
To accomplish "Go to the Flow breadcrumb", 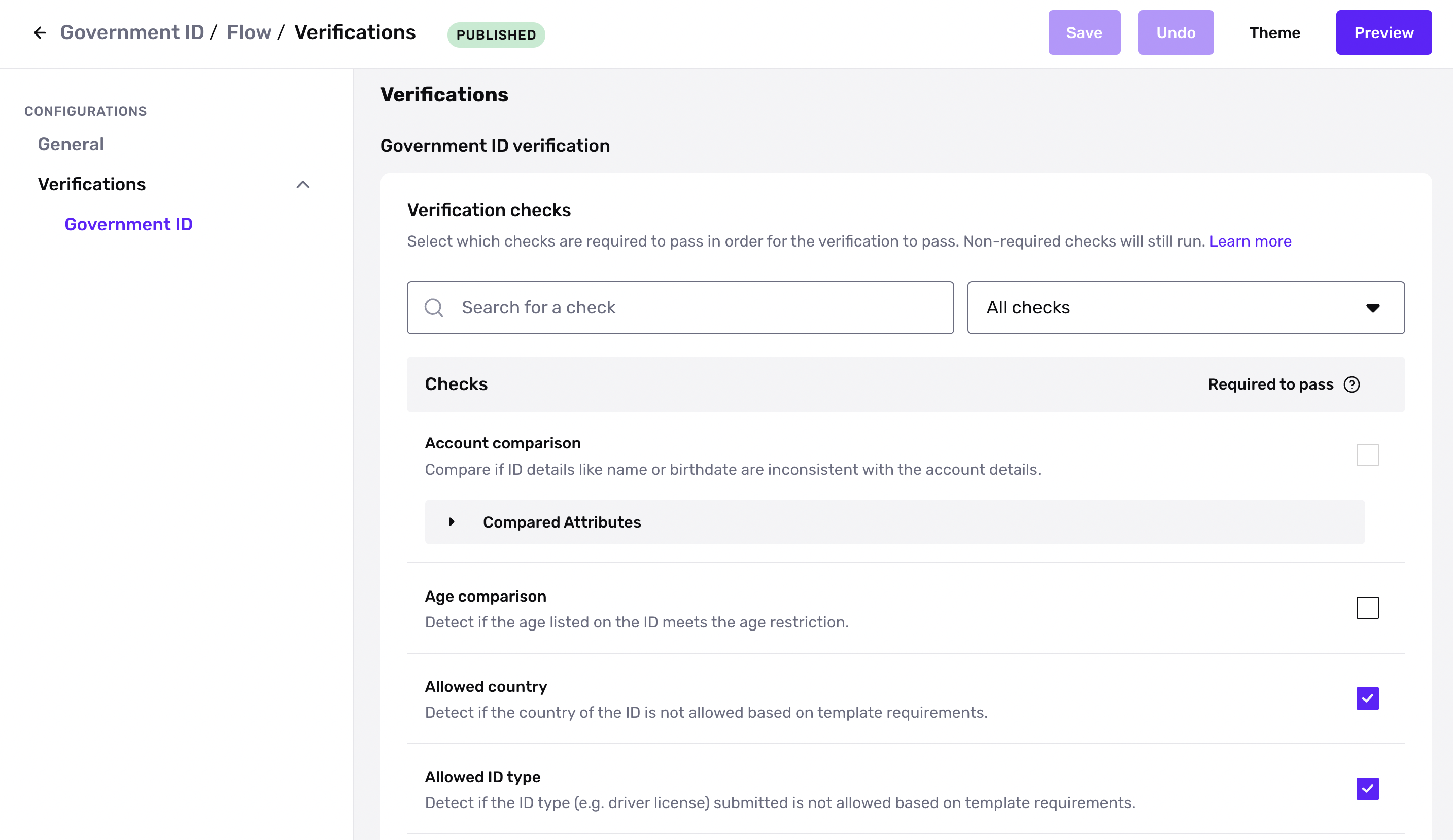I will tap(249, 33).
